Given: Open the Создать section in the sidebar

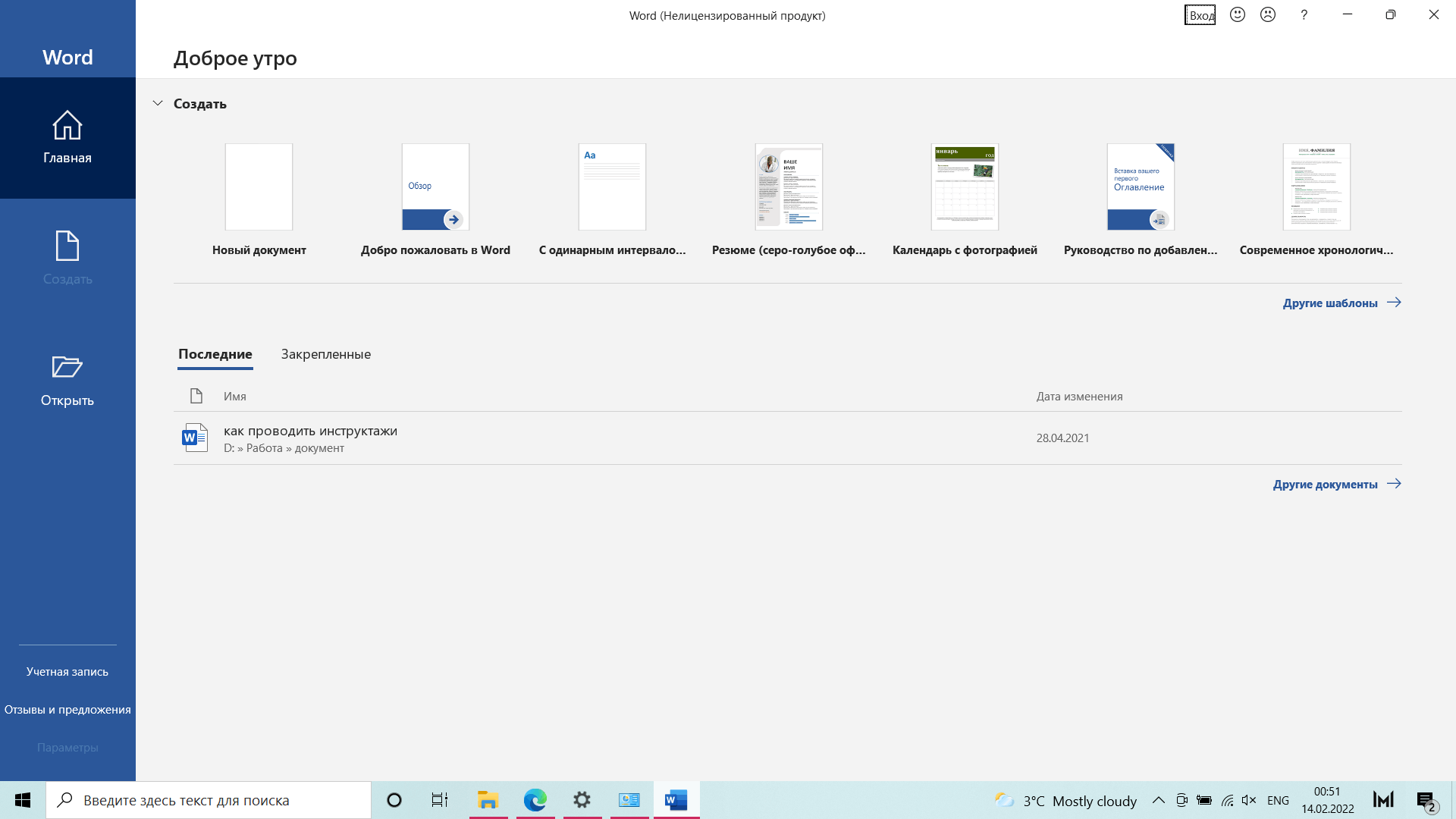Looking at the screenshot, I should point(67,258).
